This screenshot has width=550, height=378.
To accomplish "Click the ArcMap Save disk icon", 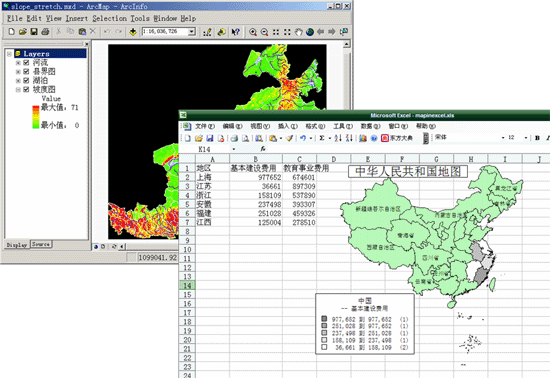I will [x=34, y=32].
